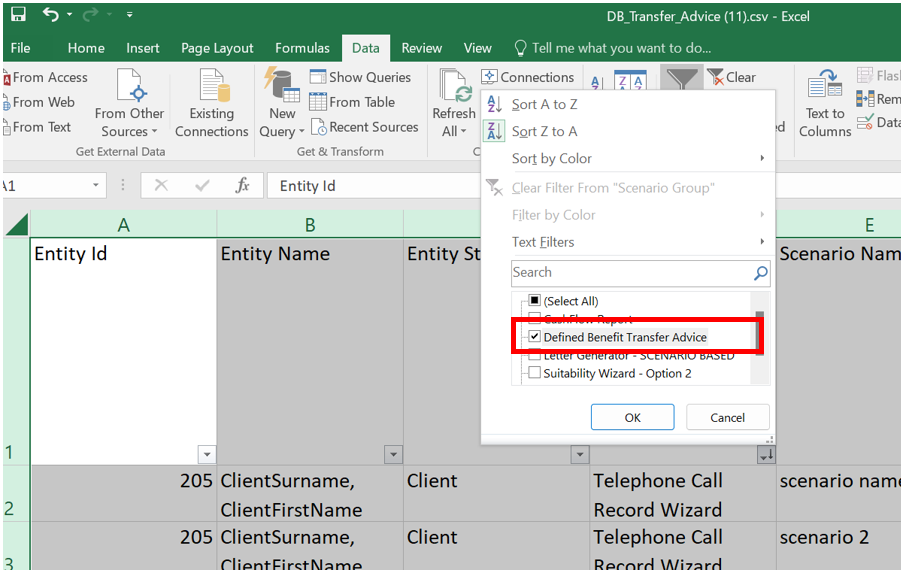Choose Sort Z to A in filter menu
Viewport: 901px width, 571px height.
[627, 132]
